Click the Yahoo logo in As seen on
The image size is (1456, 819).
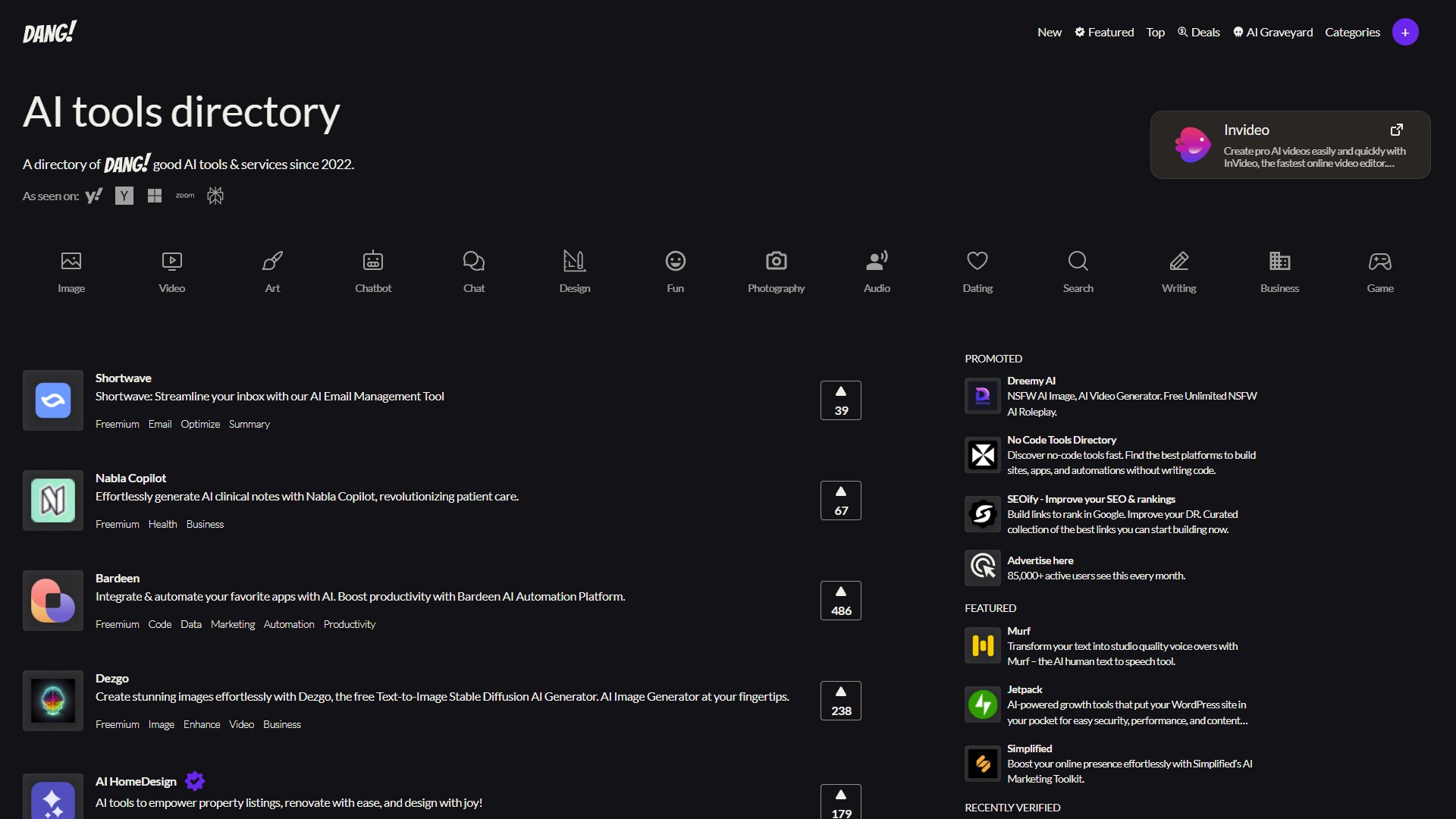tap(94, 196)
